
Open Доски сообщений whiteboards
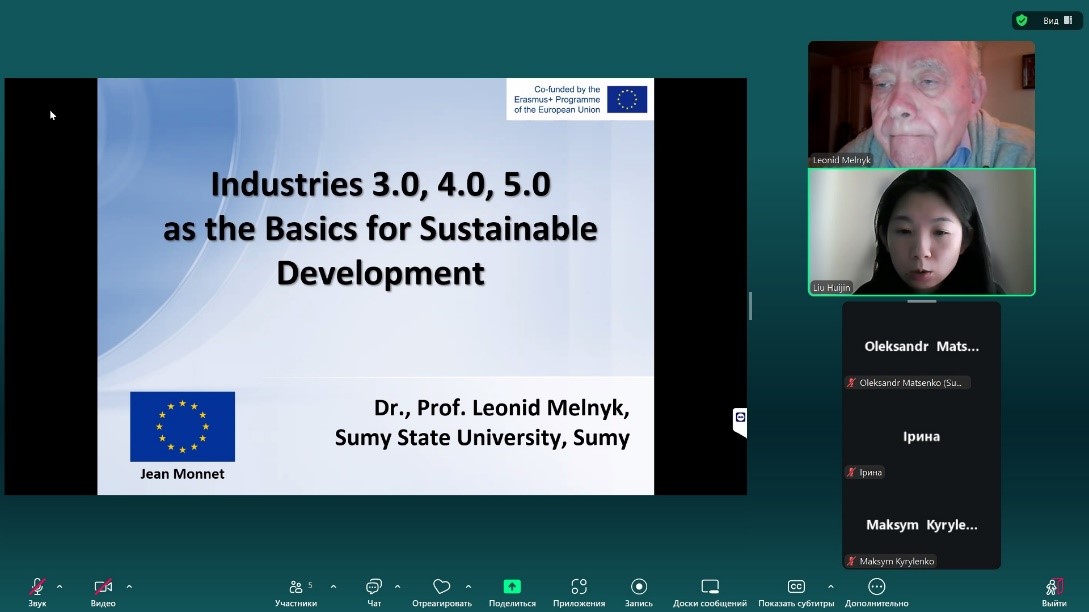tap(710, 587)
